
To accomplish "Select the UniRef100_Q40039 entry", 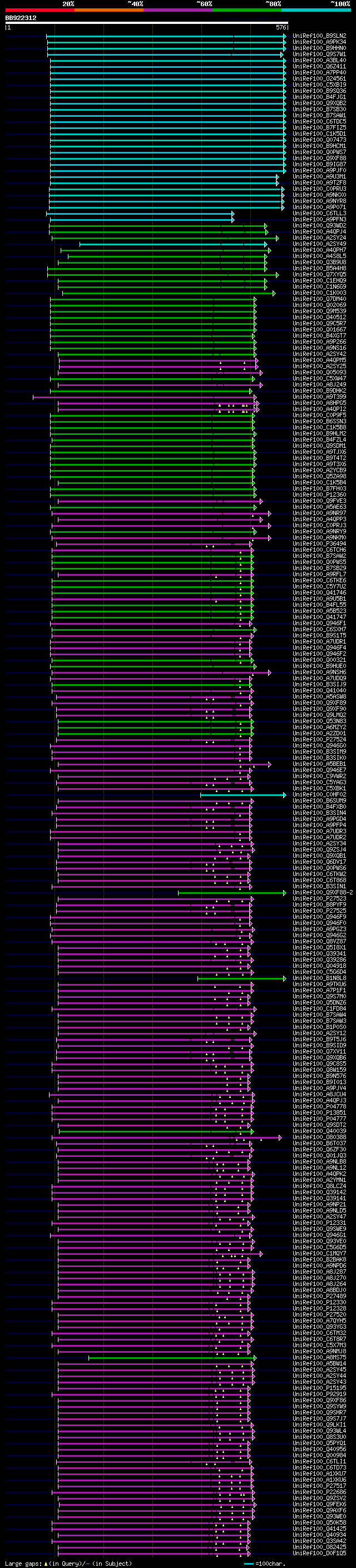I will [319, 1131].
